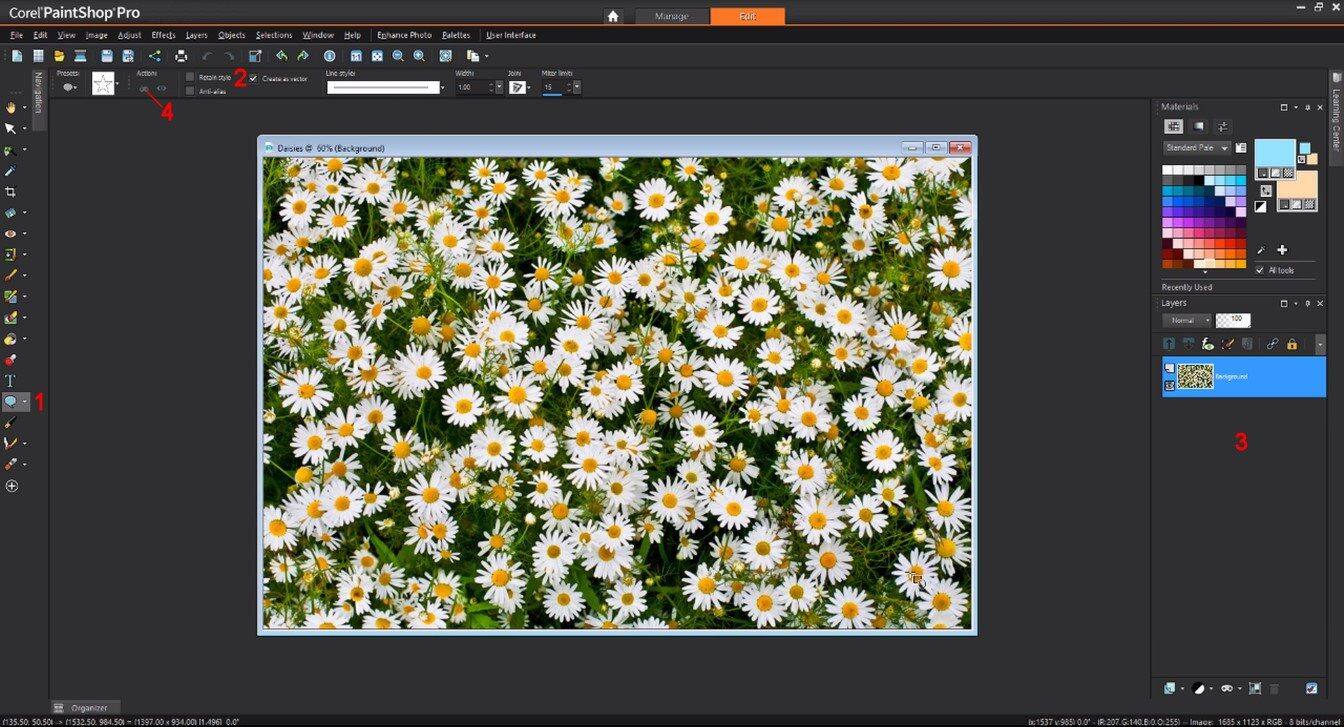Screen dimensions: 1344x727
Task: Select the Pan hand tool
Action: (x=11, y=107)
